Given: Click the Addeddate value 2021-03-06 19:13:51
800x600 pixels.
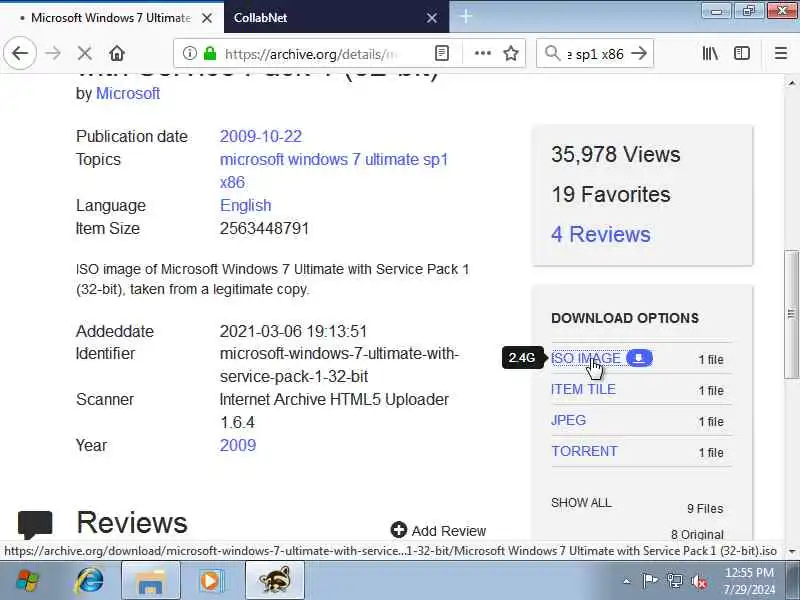Looking at the screenshot, I should tap(293, 331).
